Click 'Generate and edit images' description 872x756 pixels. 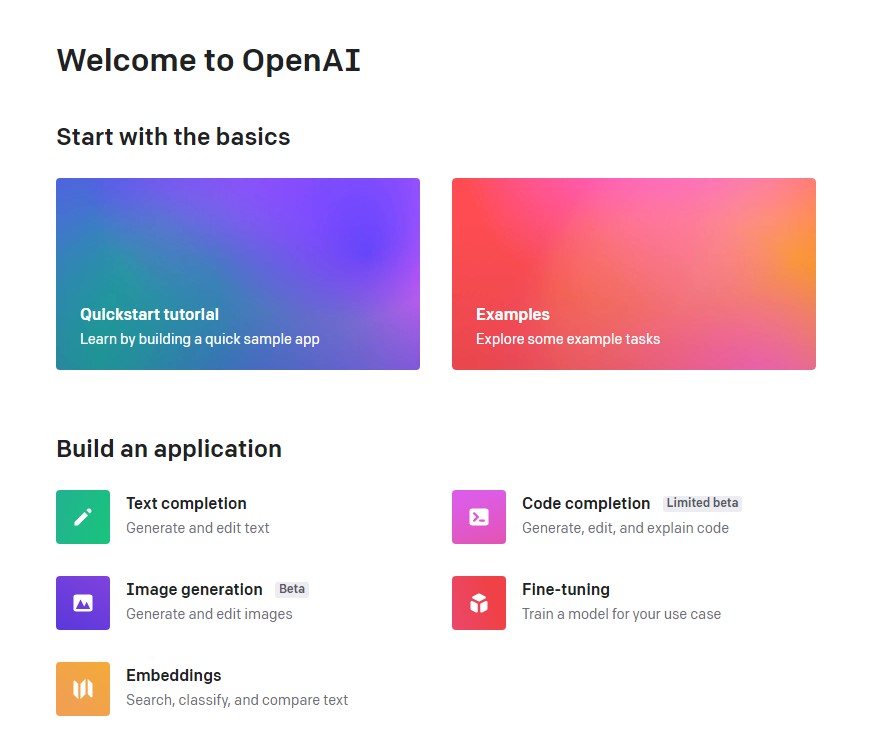coord(209,614)
